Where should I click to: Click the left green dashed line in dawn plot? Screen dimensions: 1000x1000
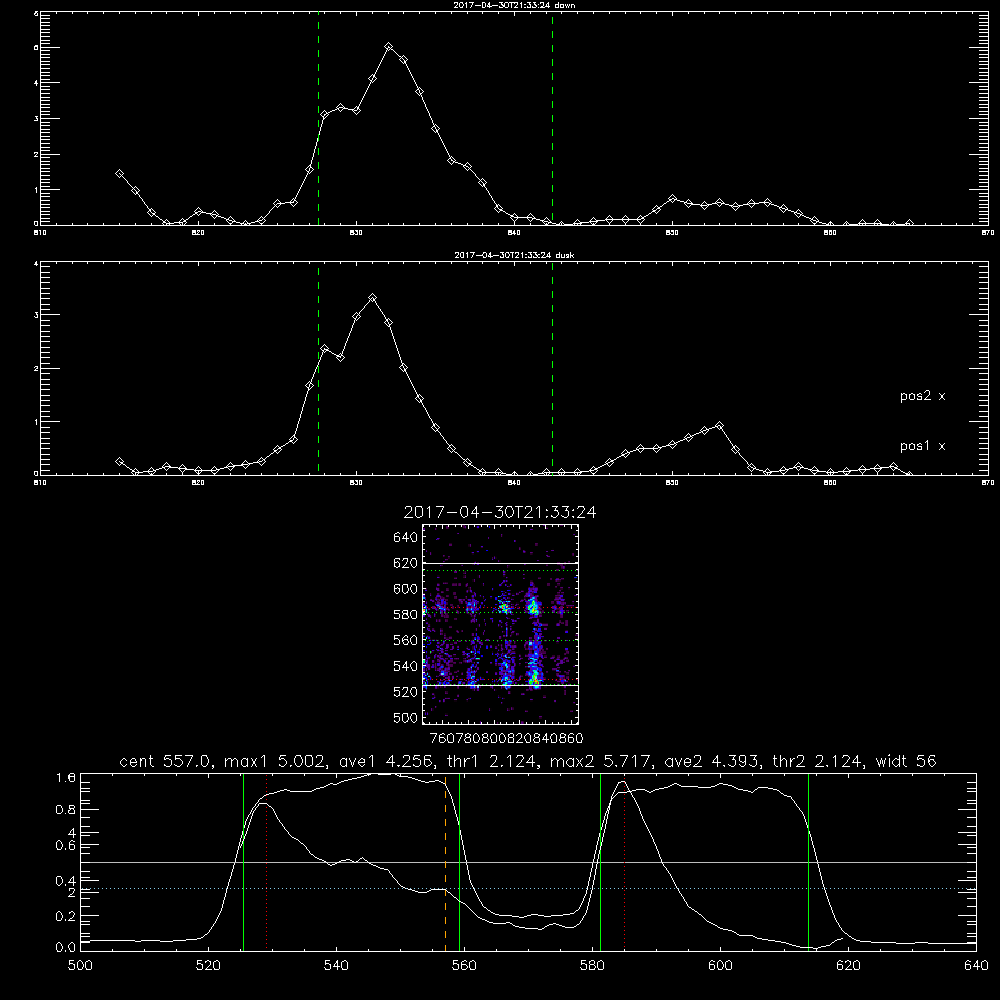pos(318,118)
